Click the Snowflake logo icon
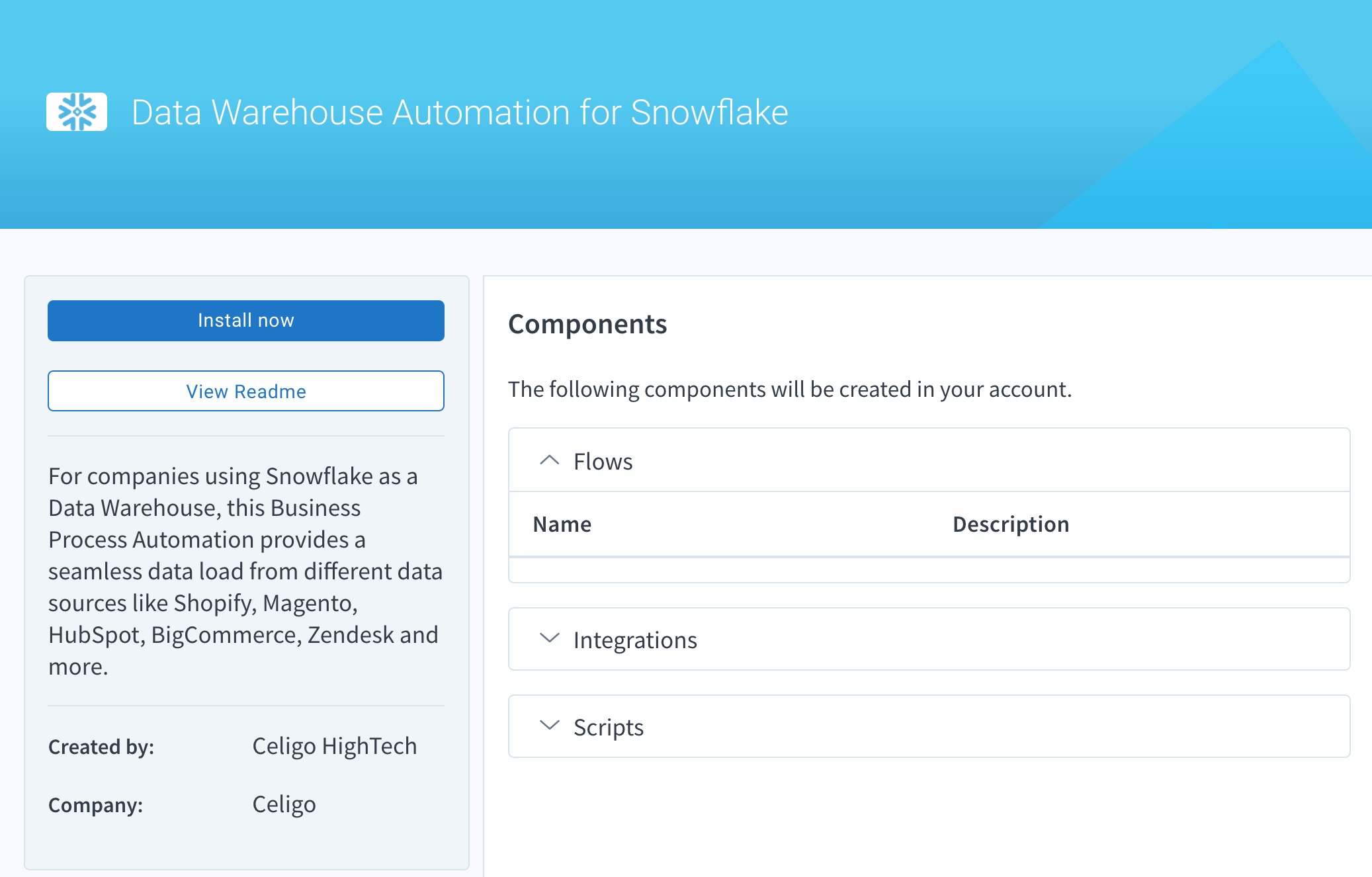The width and height of the screenshot is (1372, 877). [77, 112]
